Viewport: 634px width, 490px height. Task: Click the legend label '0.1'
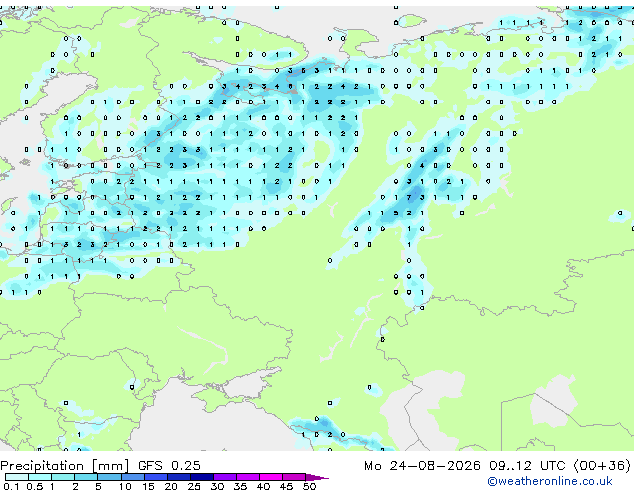pos(11,486)
